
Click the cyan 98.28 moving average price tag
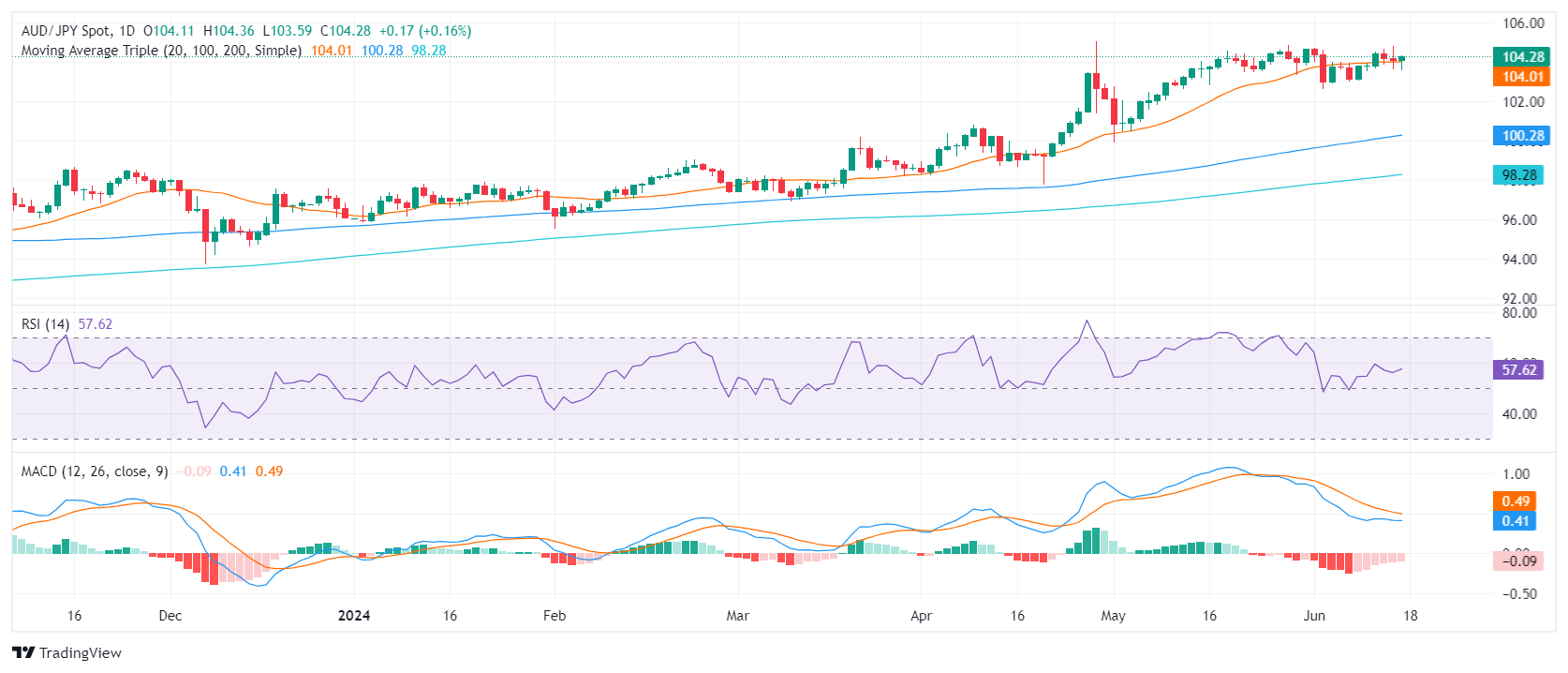(1518, 175)
